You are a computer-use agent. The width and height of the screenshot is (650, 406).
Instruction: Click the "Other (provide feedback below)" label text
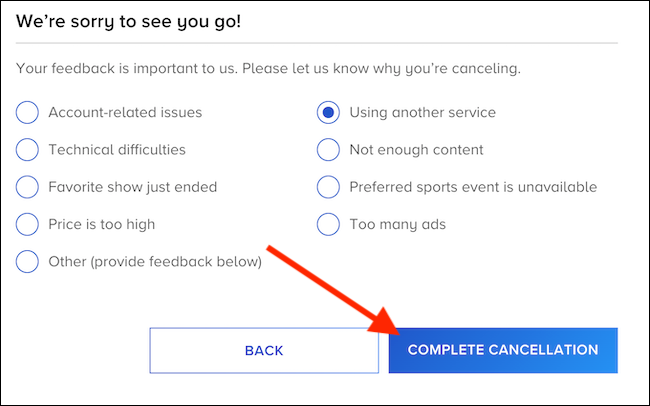point(155,262)
